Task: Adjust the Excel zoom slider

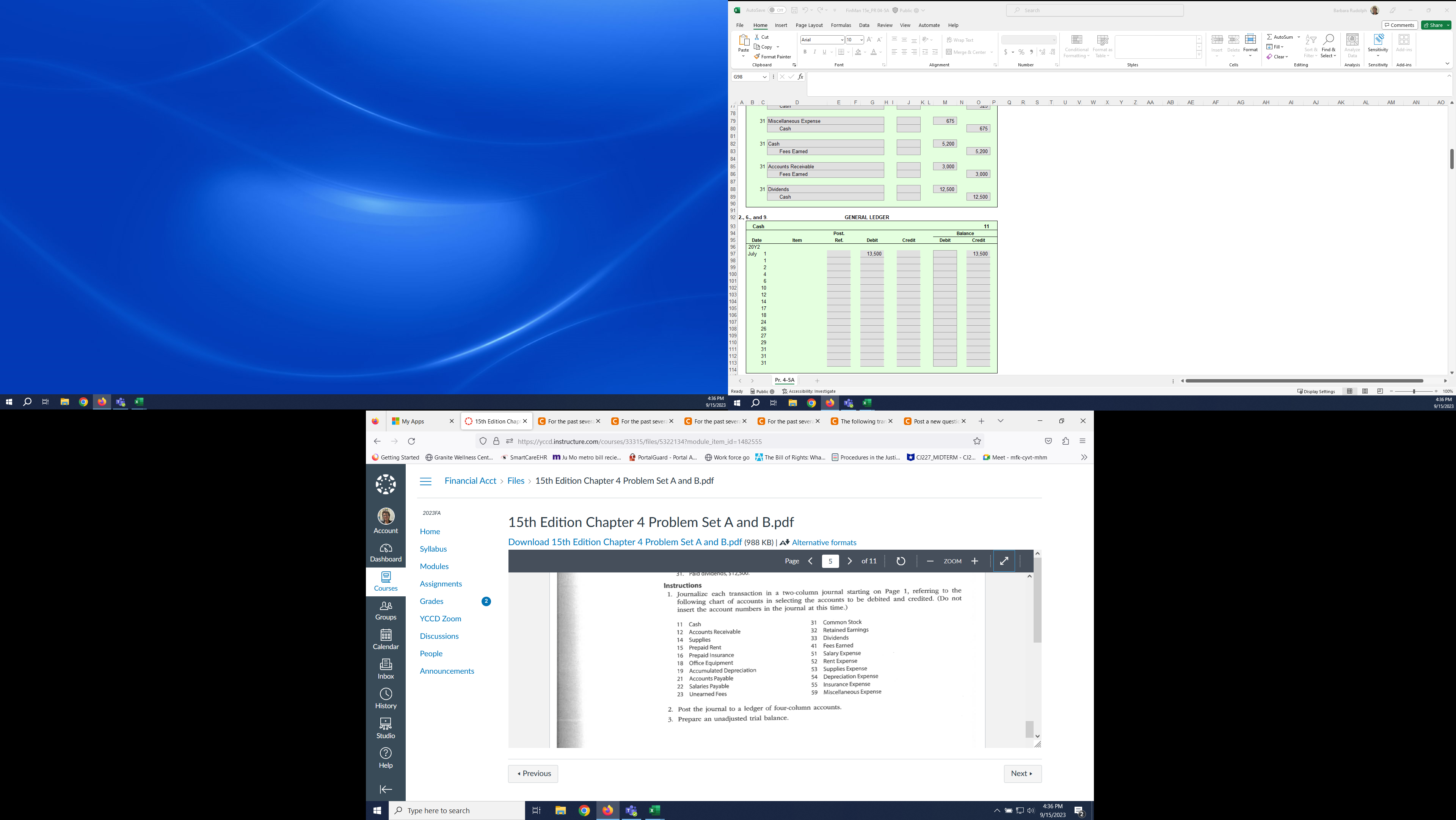Action: point(1414,391)
